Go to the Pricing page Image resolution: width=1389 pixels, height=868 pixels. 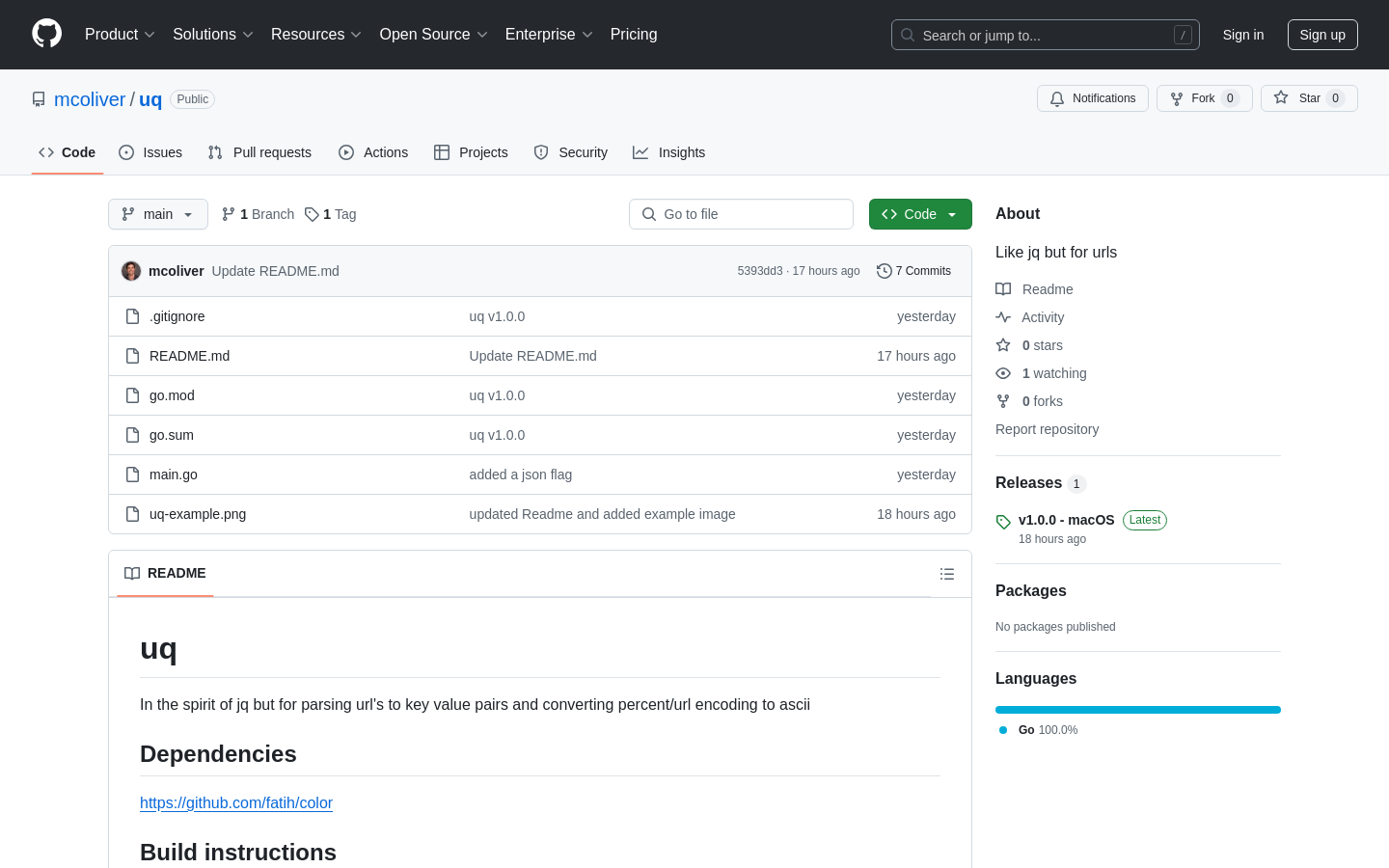[x=634, y=34]
